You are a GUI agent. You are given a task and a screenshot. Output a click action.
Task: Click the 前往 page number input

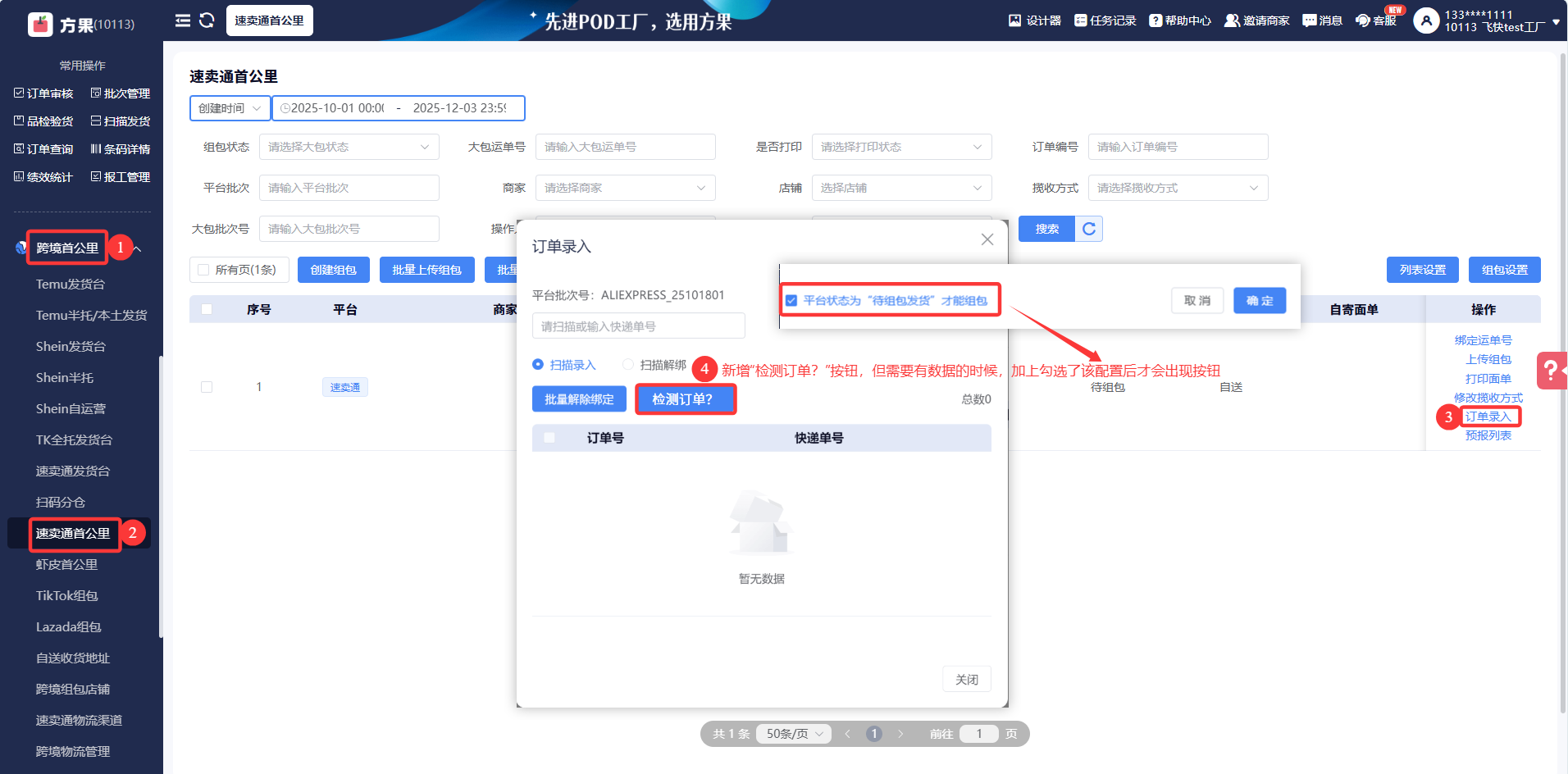[978, 734]
